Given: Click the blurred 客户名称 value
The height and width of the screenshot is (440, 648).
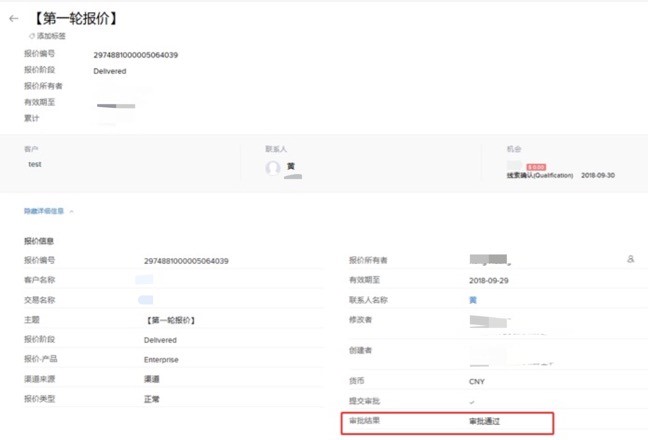Looking at the screenshot, I should 144,280.
